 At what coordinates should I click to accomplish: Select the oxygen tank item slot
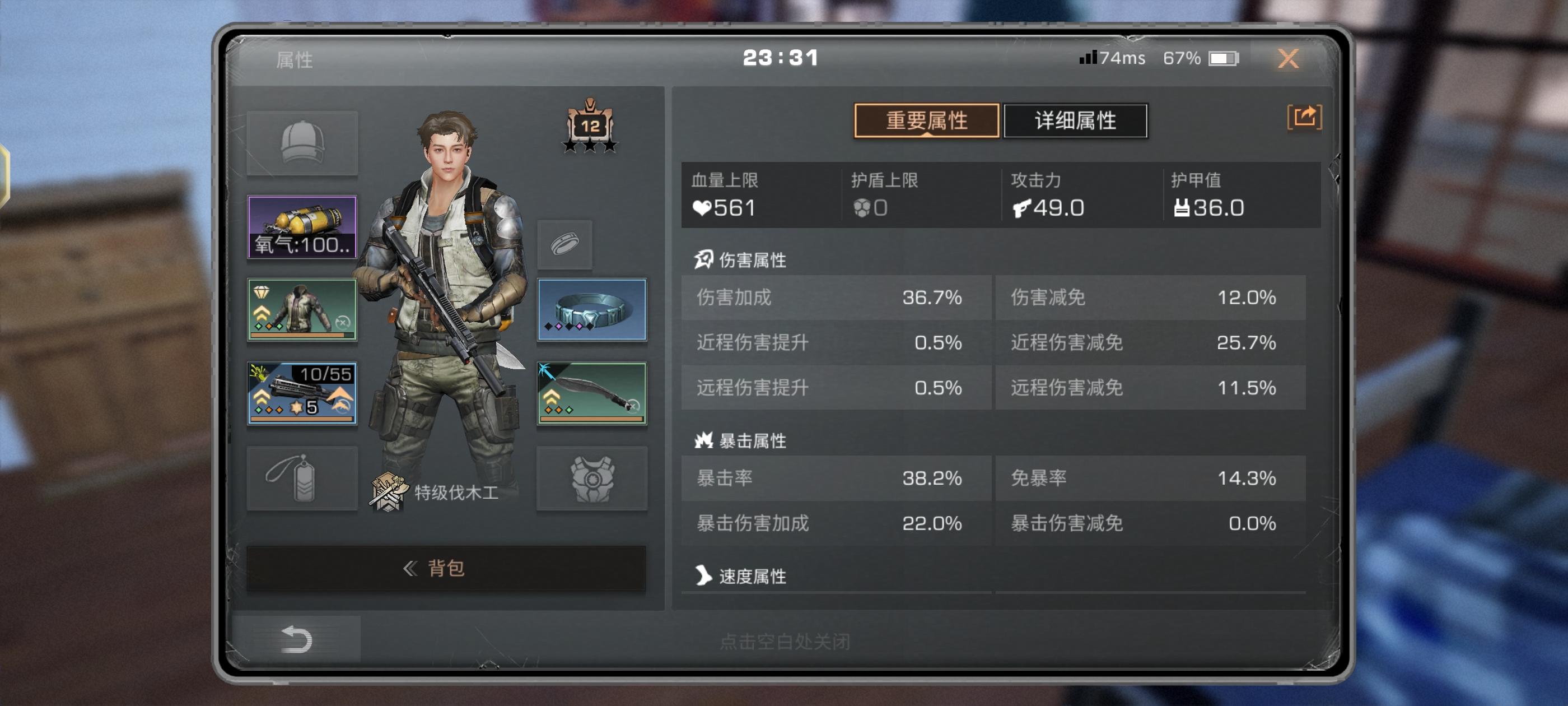coord(302,226)
